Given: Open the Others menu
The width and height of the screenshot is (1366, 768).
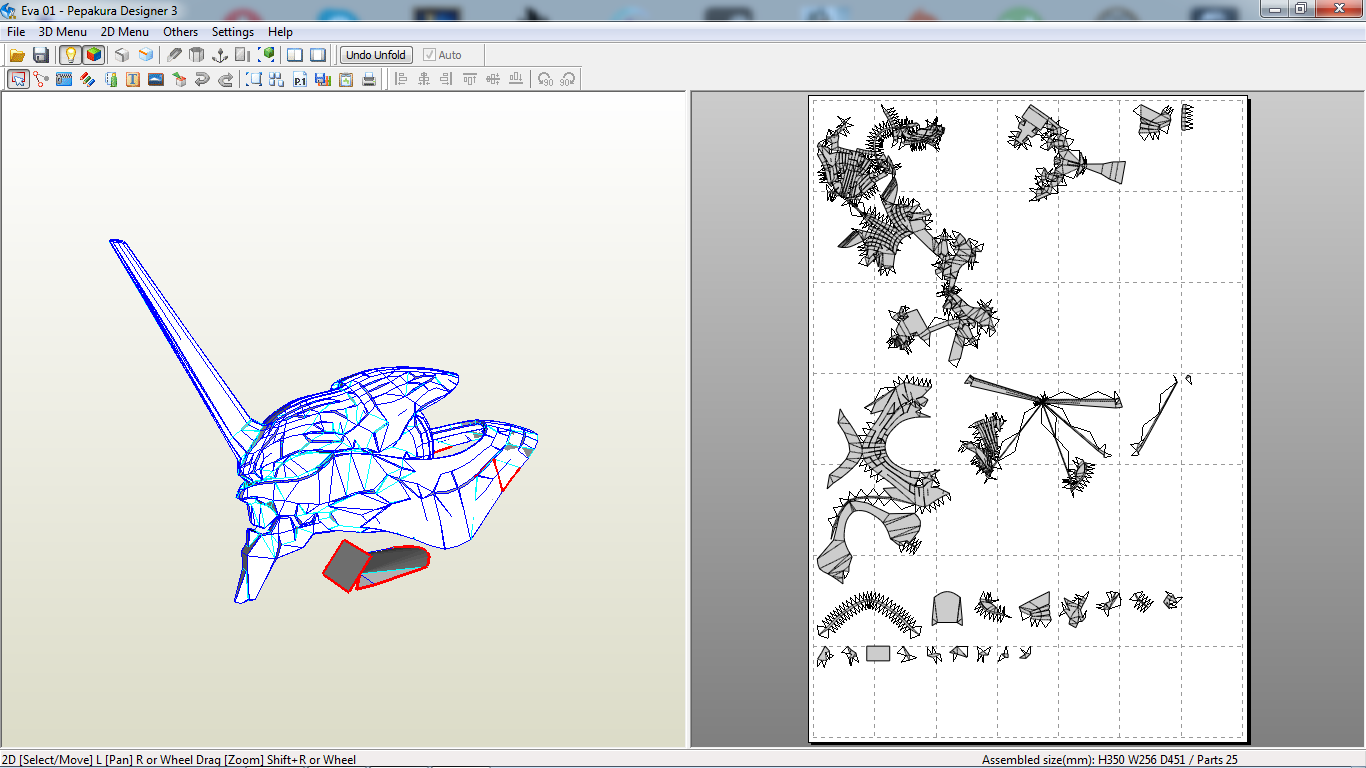Looking at the screenshot, I should click(181, 32).
